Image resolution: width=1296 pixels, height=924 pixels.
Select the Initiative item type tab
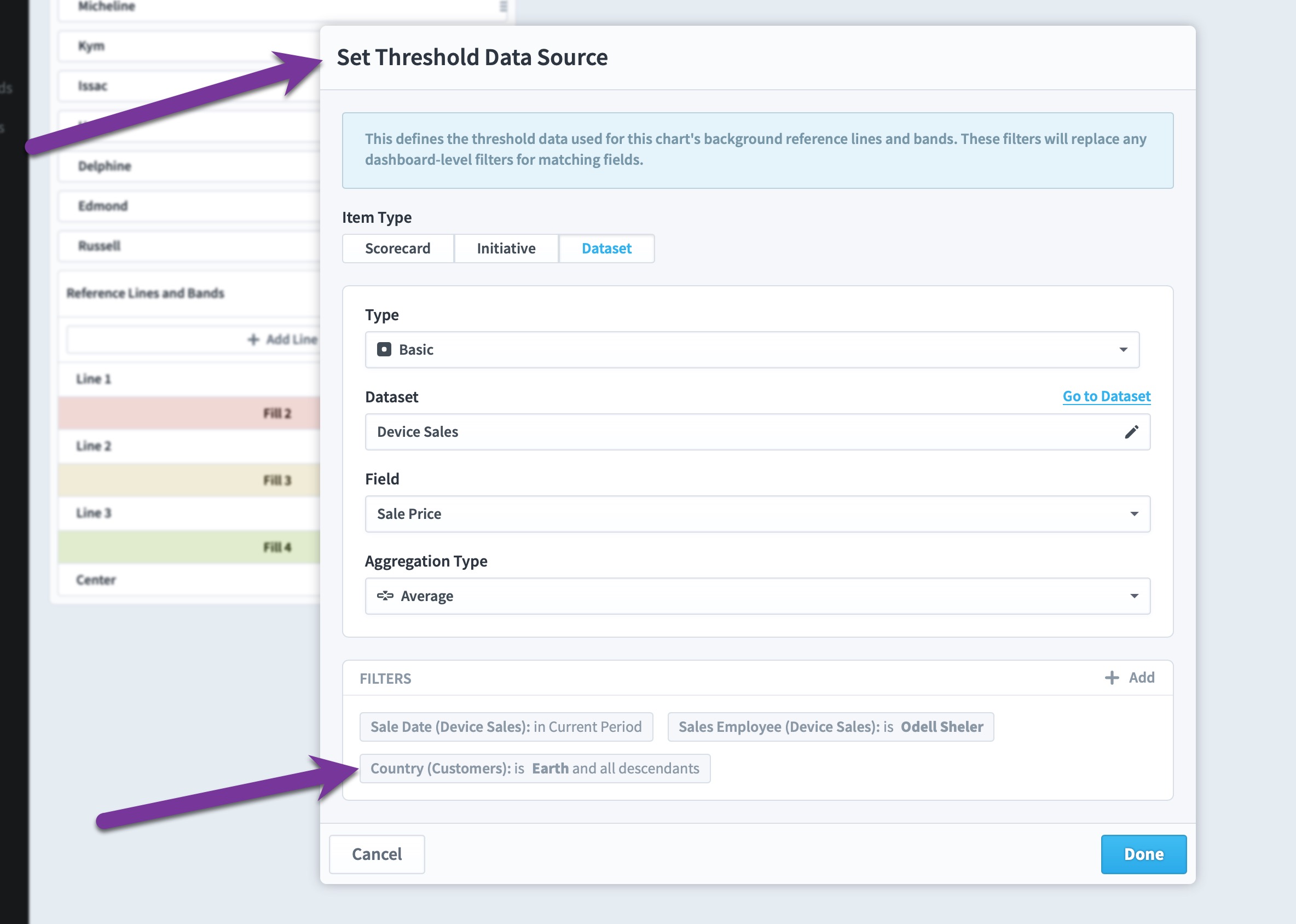pos(506,249)
